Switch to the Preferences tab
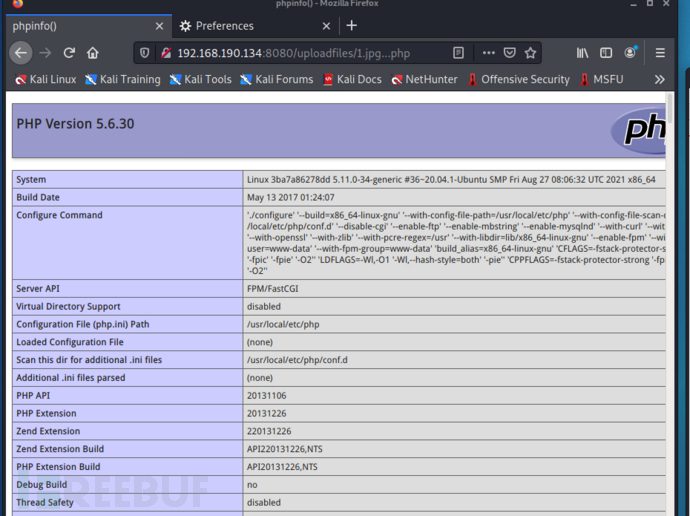Viewport: 690px width, 516px height. 255,26
